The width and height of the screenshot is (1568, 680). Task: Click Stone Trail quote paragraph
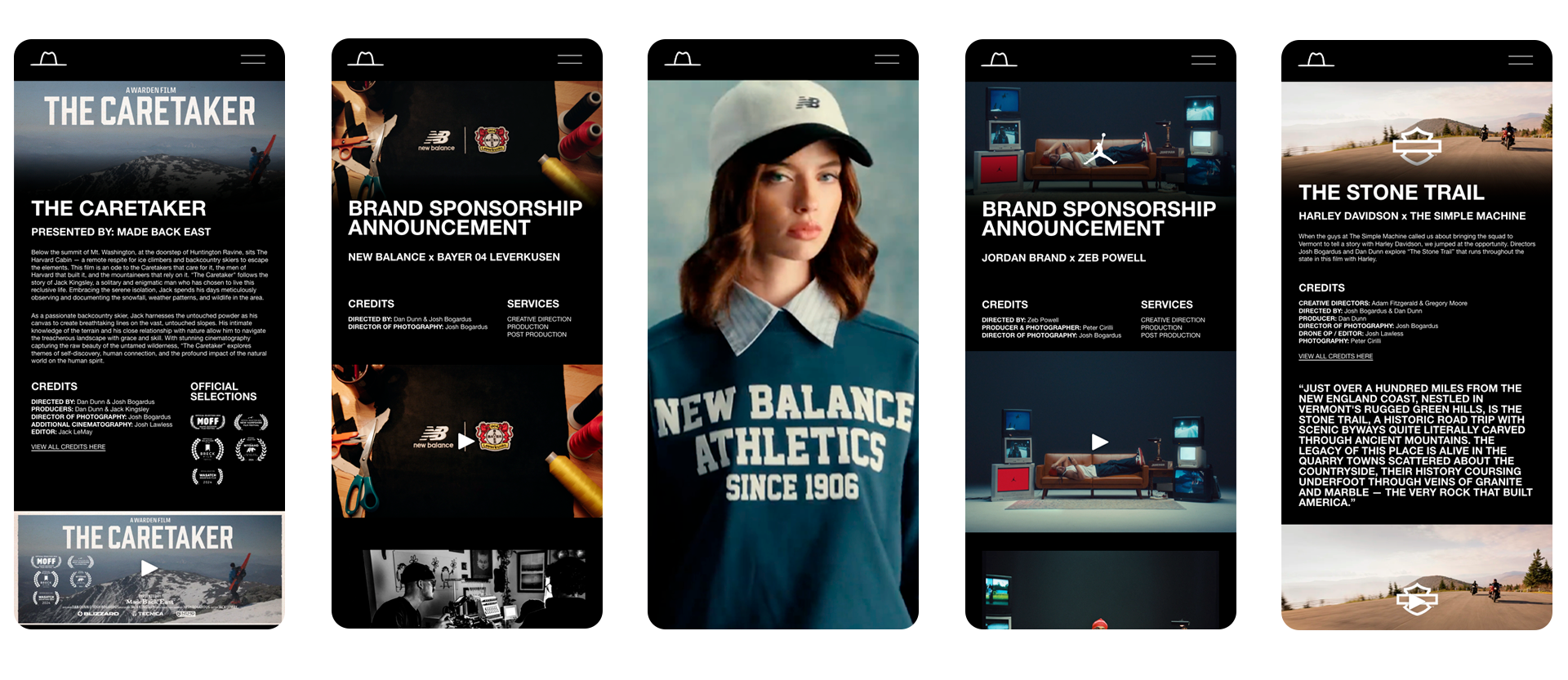tap(1415, 446)
